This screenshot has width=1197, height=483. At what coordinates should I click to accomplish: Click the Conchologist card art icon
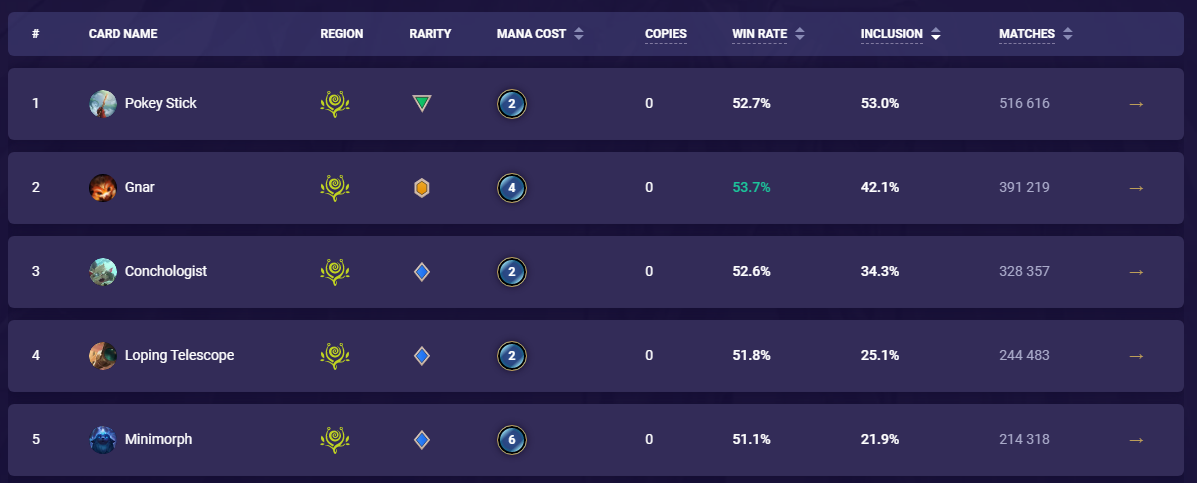[103, 271]
